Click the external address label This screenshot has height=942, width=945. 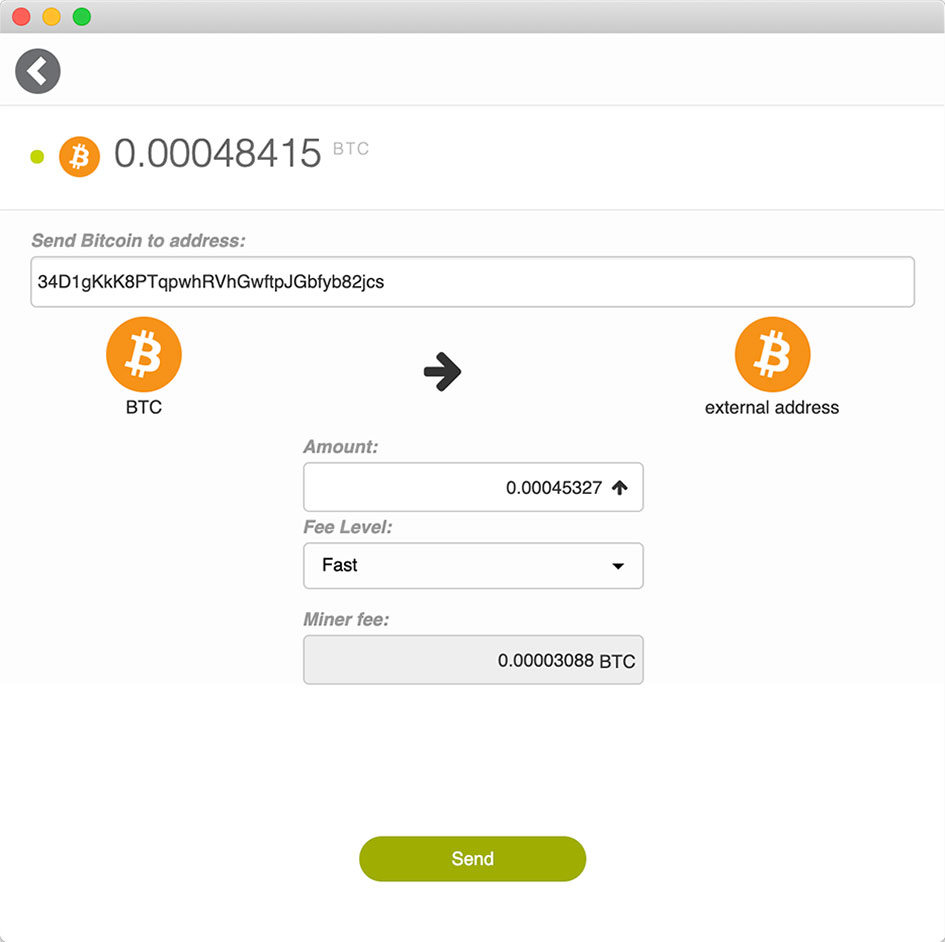click(x=772, y=407)
